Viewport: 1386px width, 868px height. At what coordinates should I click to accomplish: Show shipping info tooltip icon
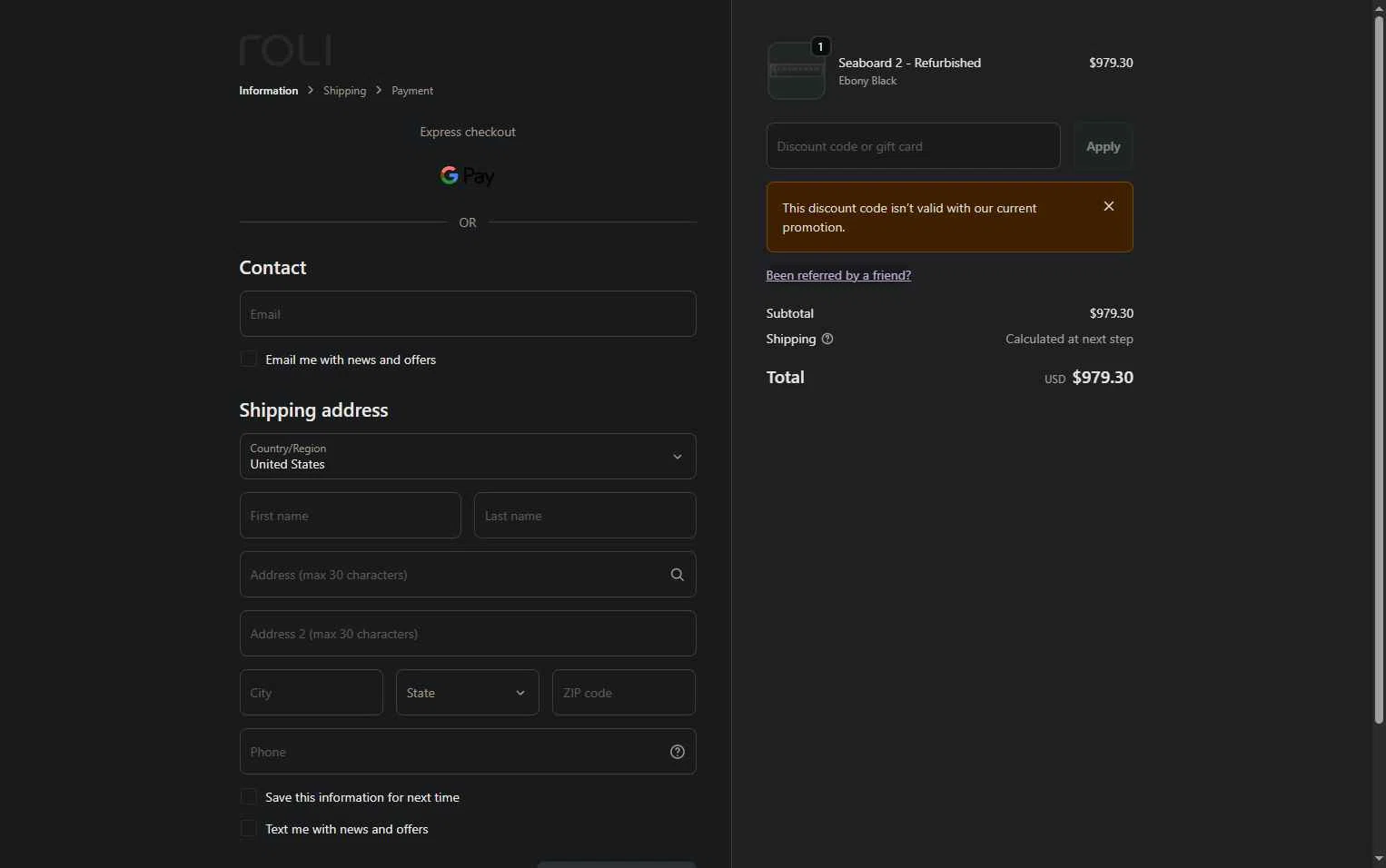pyautogui.click(x=827, y=339)
